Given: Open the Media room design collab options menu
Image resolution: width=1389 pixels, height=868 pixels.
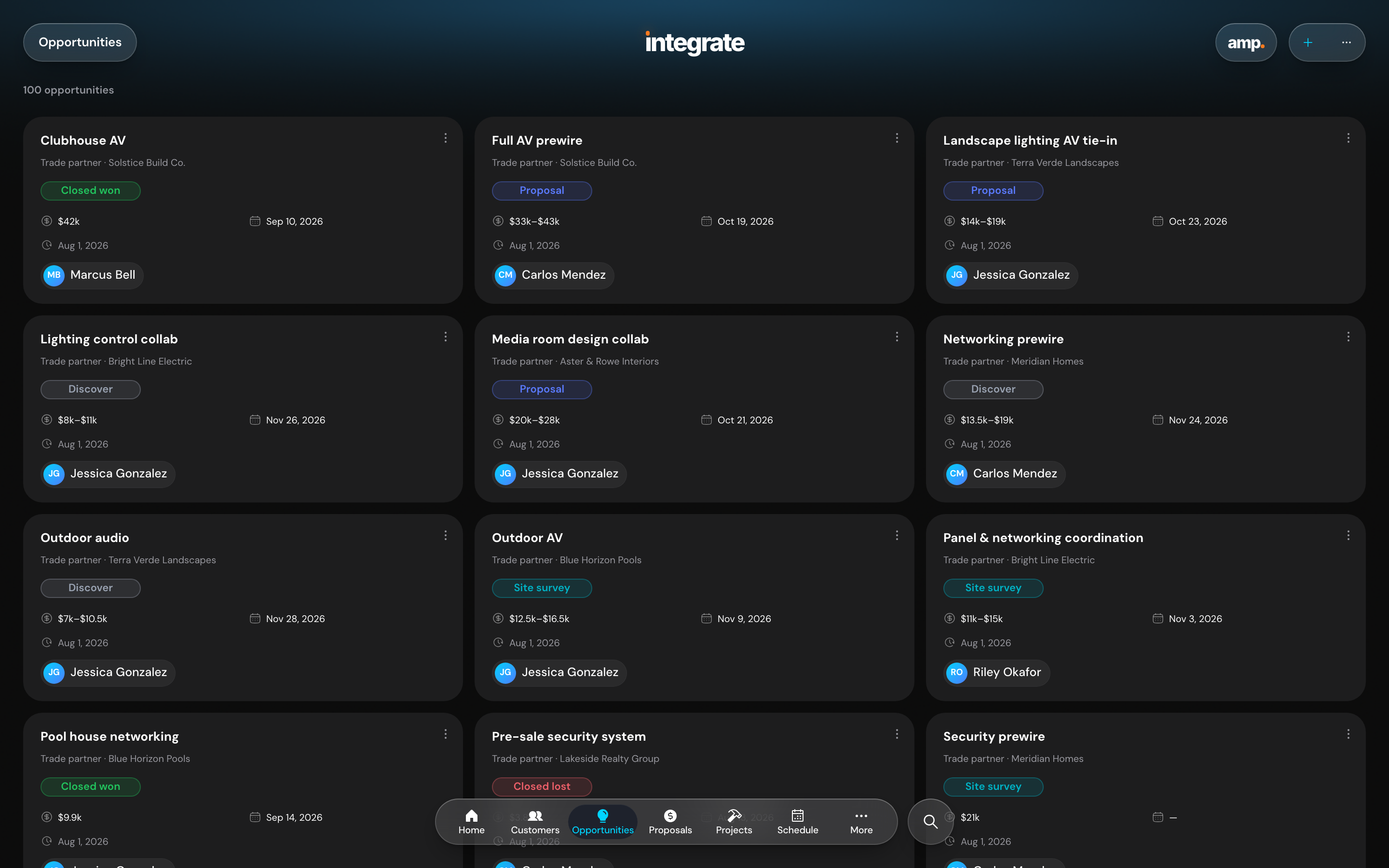Looking at the screenshot, I should click(x=897, y=337).
